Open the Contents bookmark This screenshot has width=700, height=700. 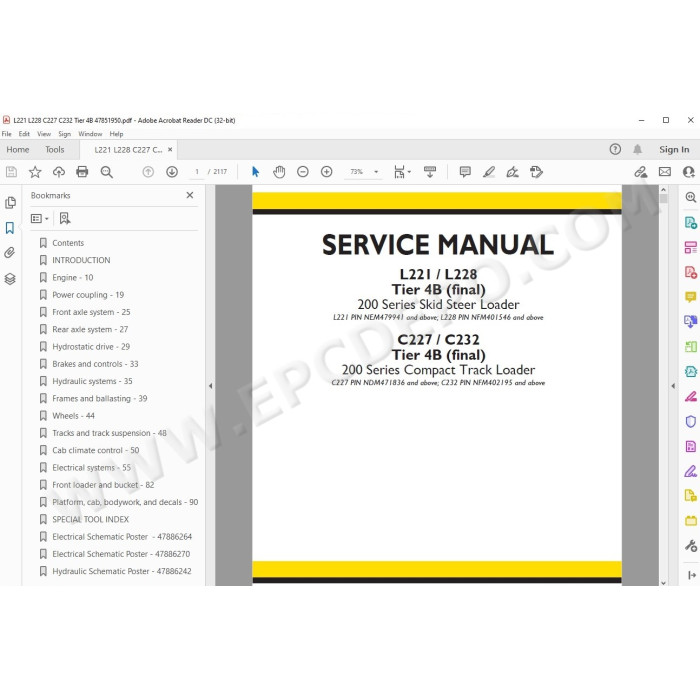coord(68,243)
